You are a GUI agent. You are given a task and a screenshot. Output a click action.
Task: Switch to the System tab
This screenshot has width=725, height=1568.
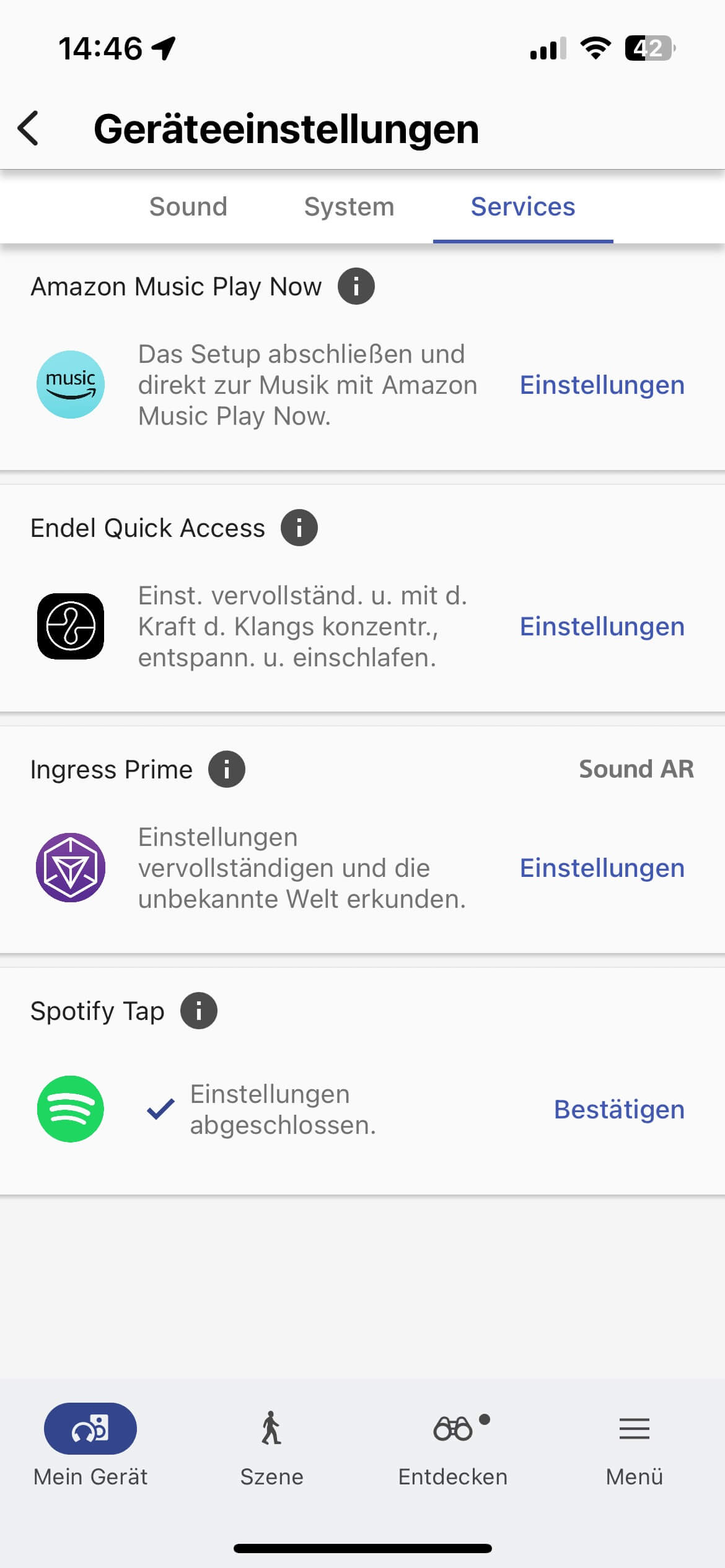(349, 207)
